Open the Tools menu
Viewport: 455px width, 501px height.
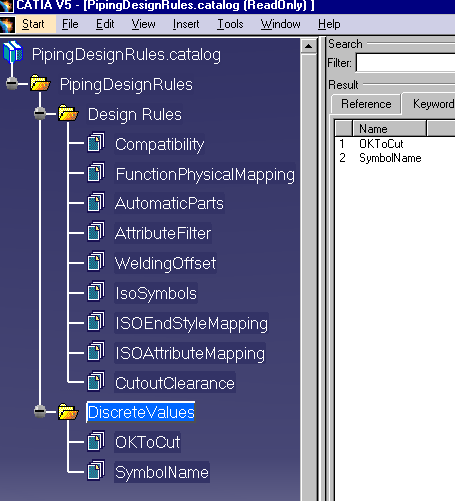point(230,24)
